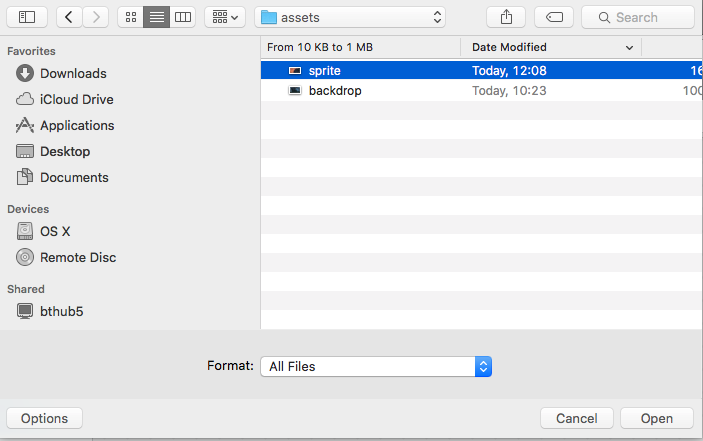Select iCloud Drive in the sidebar
The image size is (703, 441).
click(76, 99)
